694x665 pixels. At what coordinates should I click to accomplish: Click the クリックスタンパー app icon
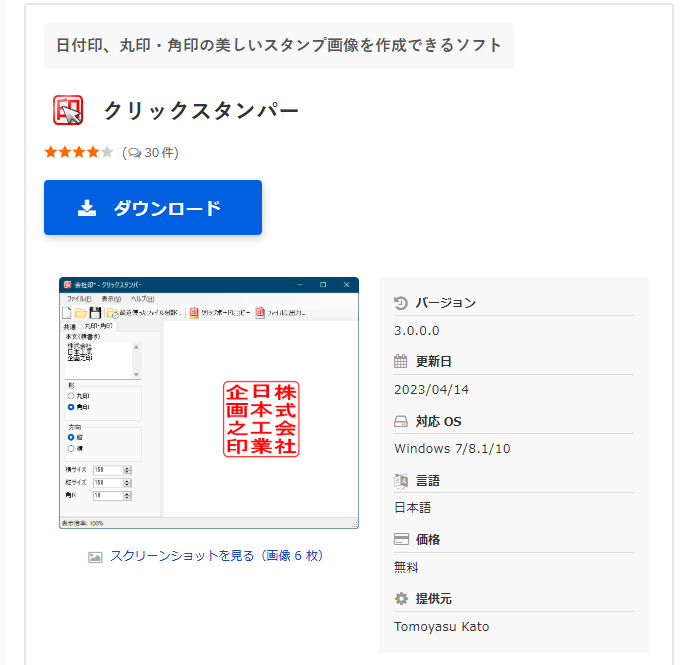tap(68, 110)
